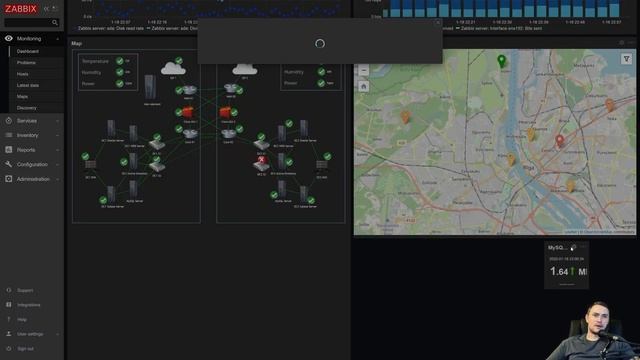Expand the Reports section chevron
Image resolution: width=640 pixels, height=360 pixels.
58,150
